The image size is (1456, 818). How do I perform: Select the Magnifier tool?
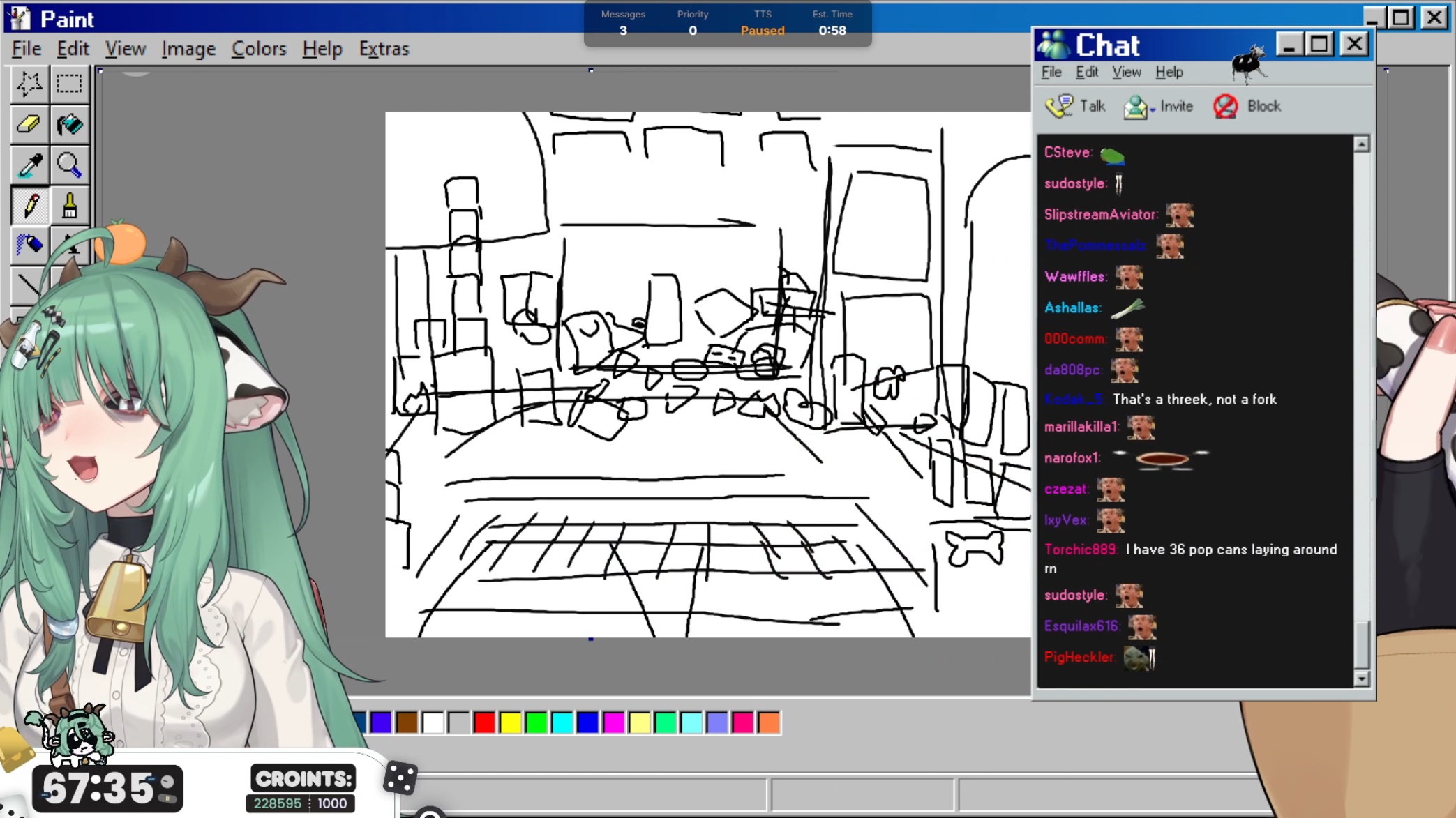pos(69,165)
